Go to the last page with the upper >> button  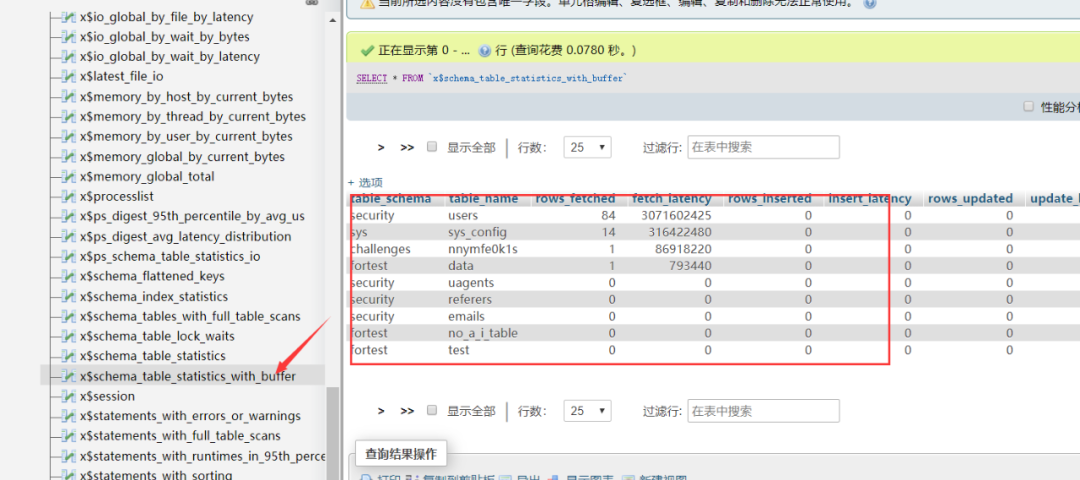pos(407,147)
